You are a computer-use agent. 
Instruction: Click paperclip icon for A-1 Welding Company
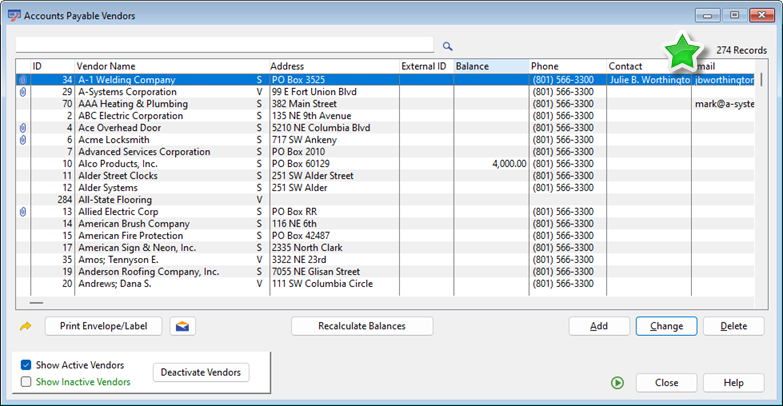pos(23,80)
